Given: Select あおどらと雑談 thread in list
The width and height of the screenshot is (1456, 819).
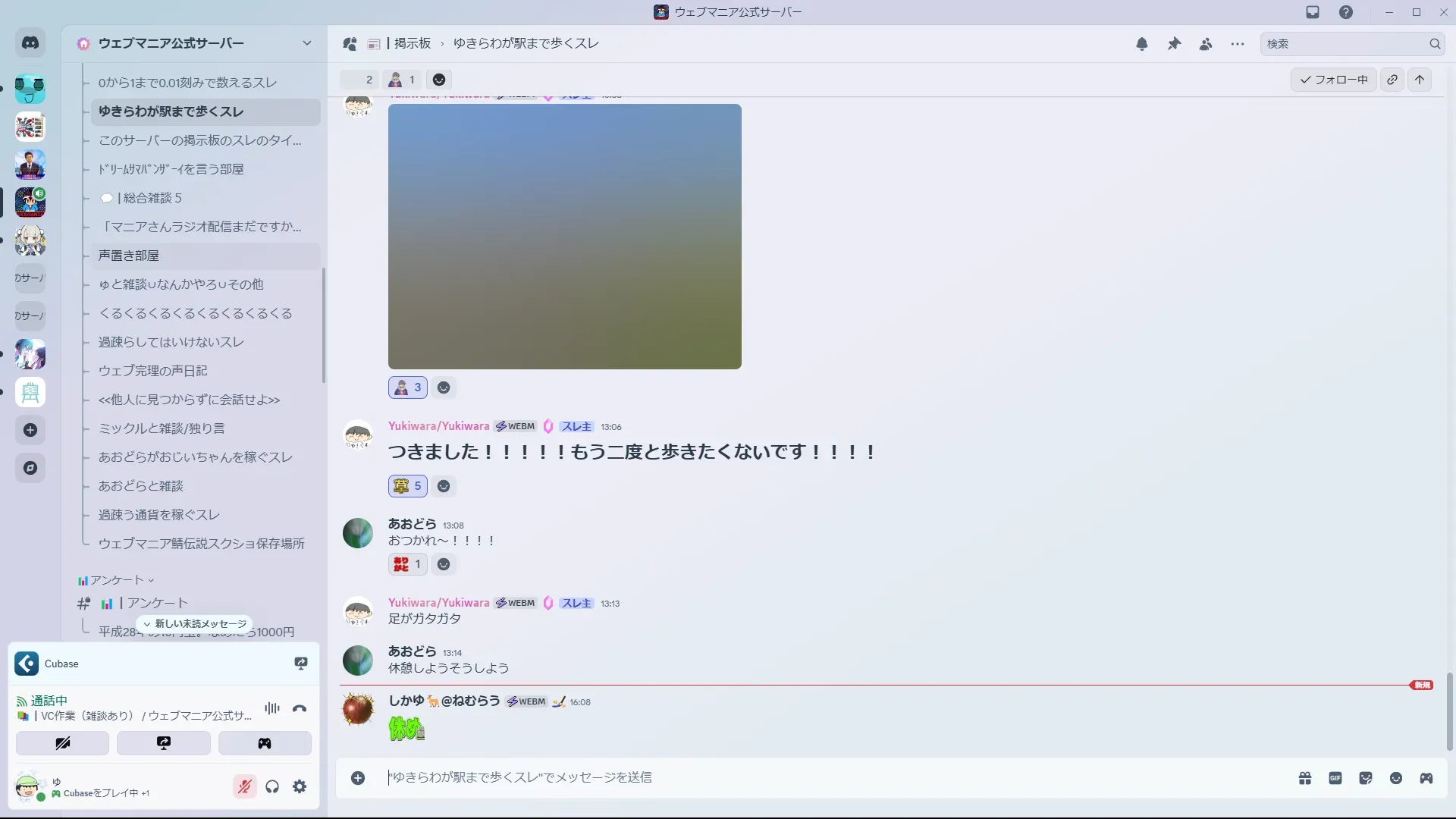Looking at the screenshot, I should click(141, 486).
